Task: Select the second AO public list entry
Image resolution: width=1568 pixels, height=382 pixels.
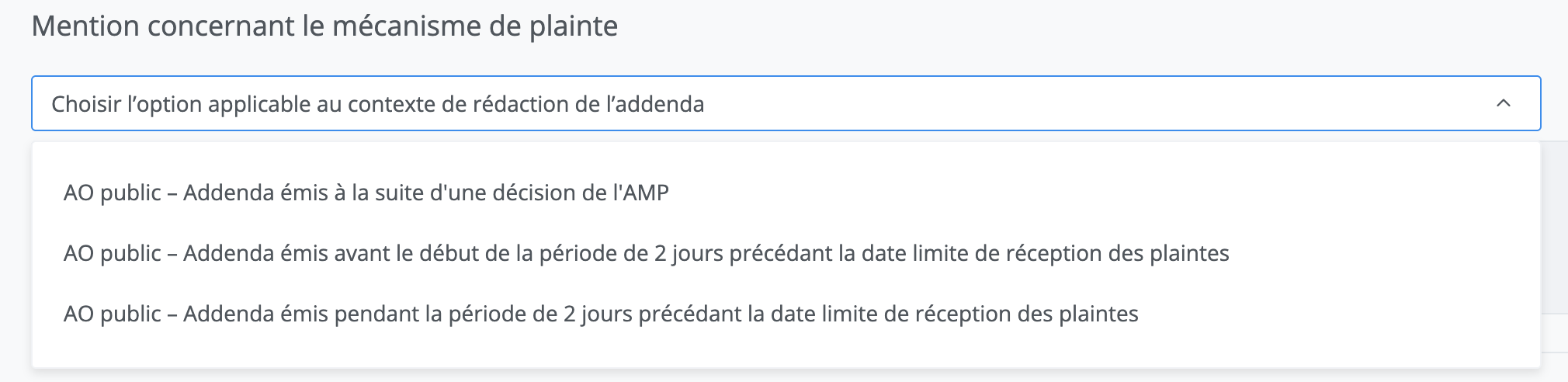Action: (646, 253)
